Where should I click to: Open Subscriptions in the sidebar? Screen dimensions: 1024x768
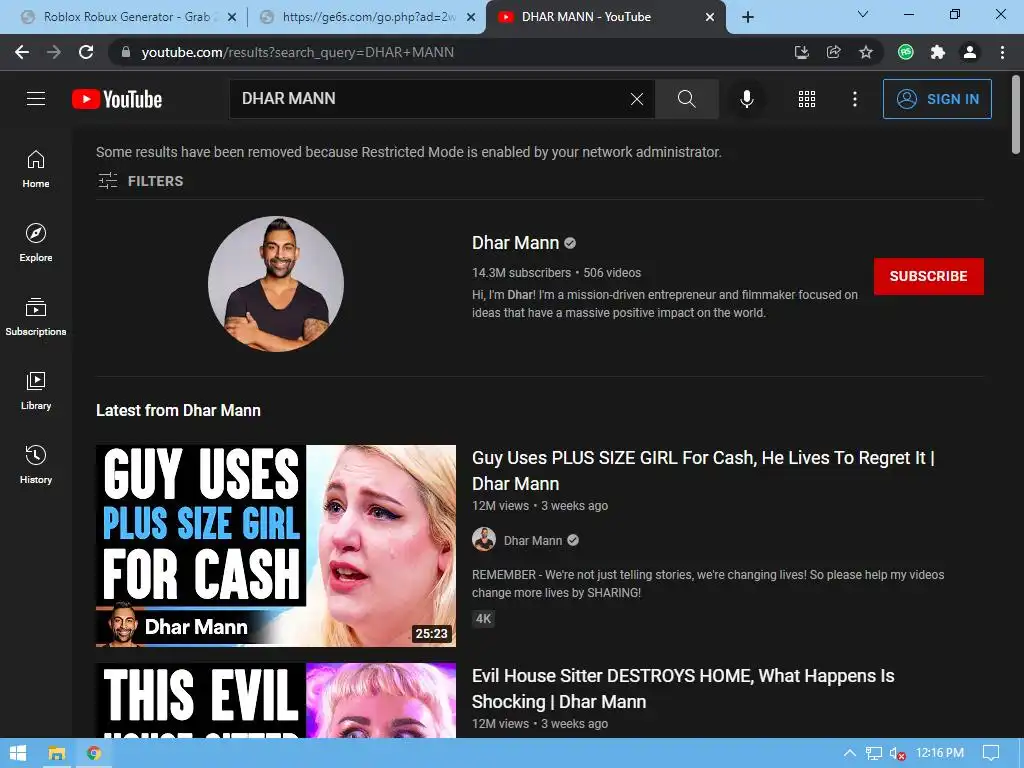tap(36, 317)
